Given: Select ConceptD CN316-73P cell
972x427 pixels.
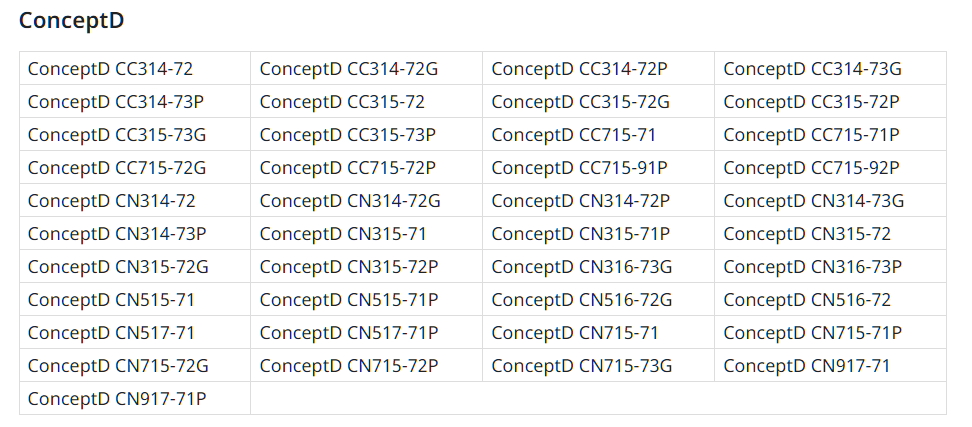Looking at the screenshot, I should coord(830,266).
